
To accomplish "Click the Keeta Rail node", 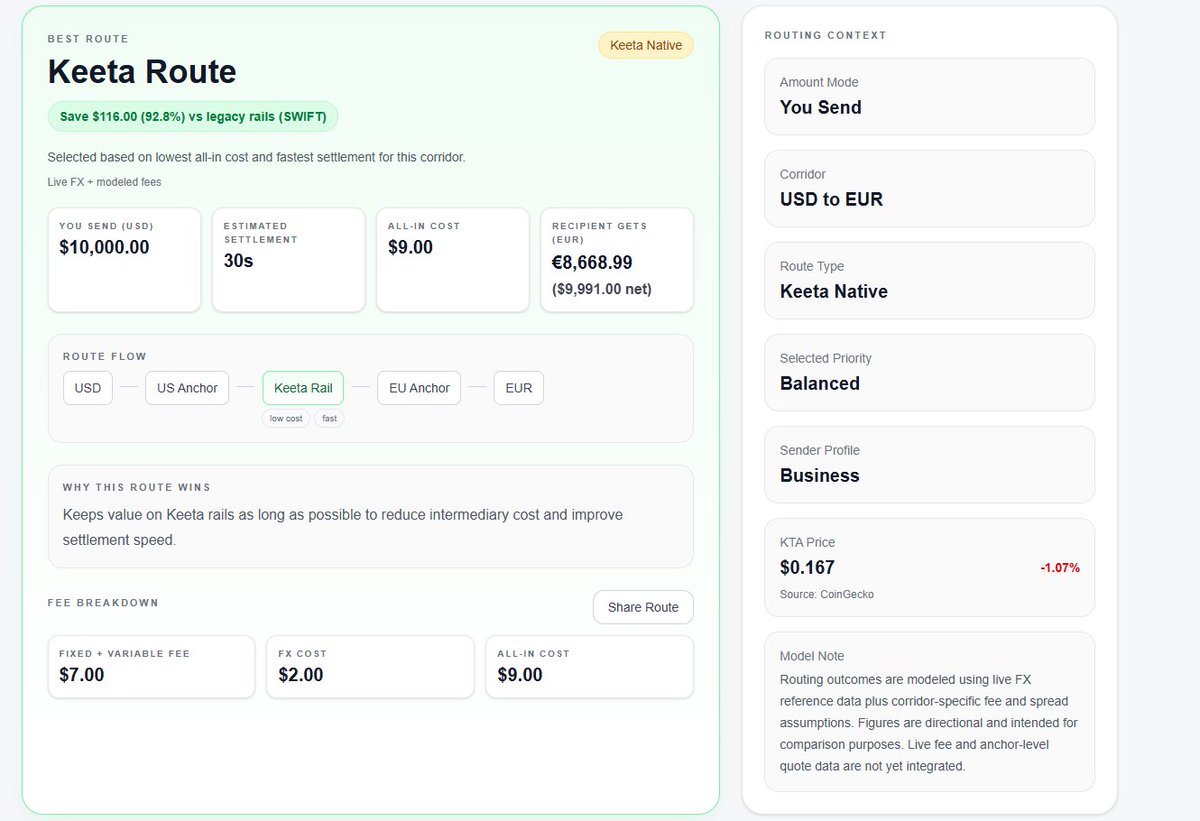I will coord(303,388).
